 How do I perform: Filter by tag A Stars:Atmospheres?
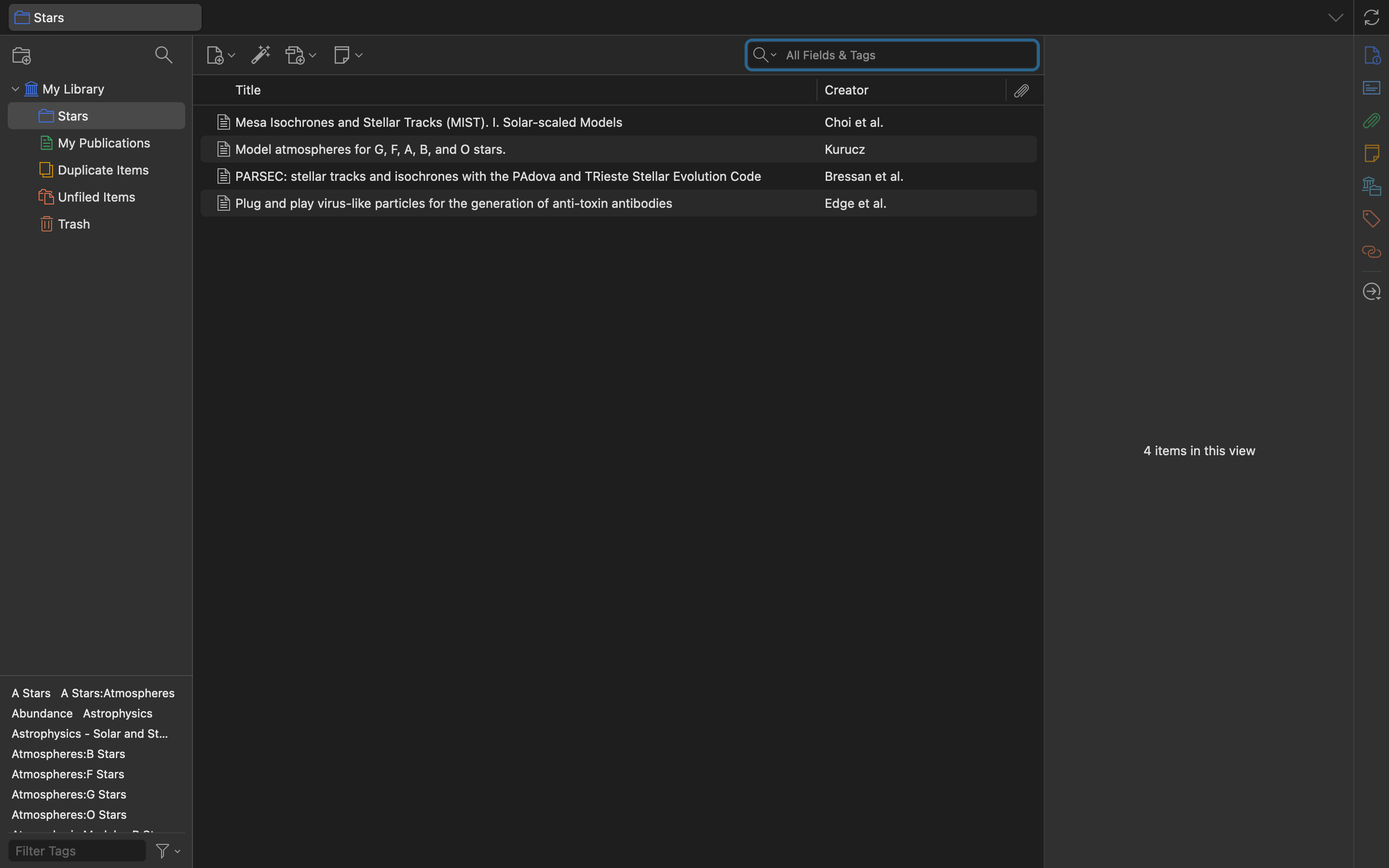[x=118, y=693]
